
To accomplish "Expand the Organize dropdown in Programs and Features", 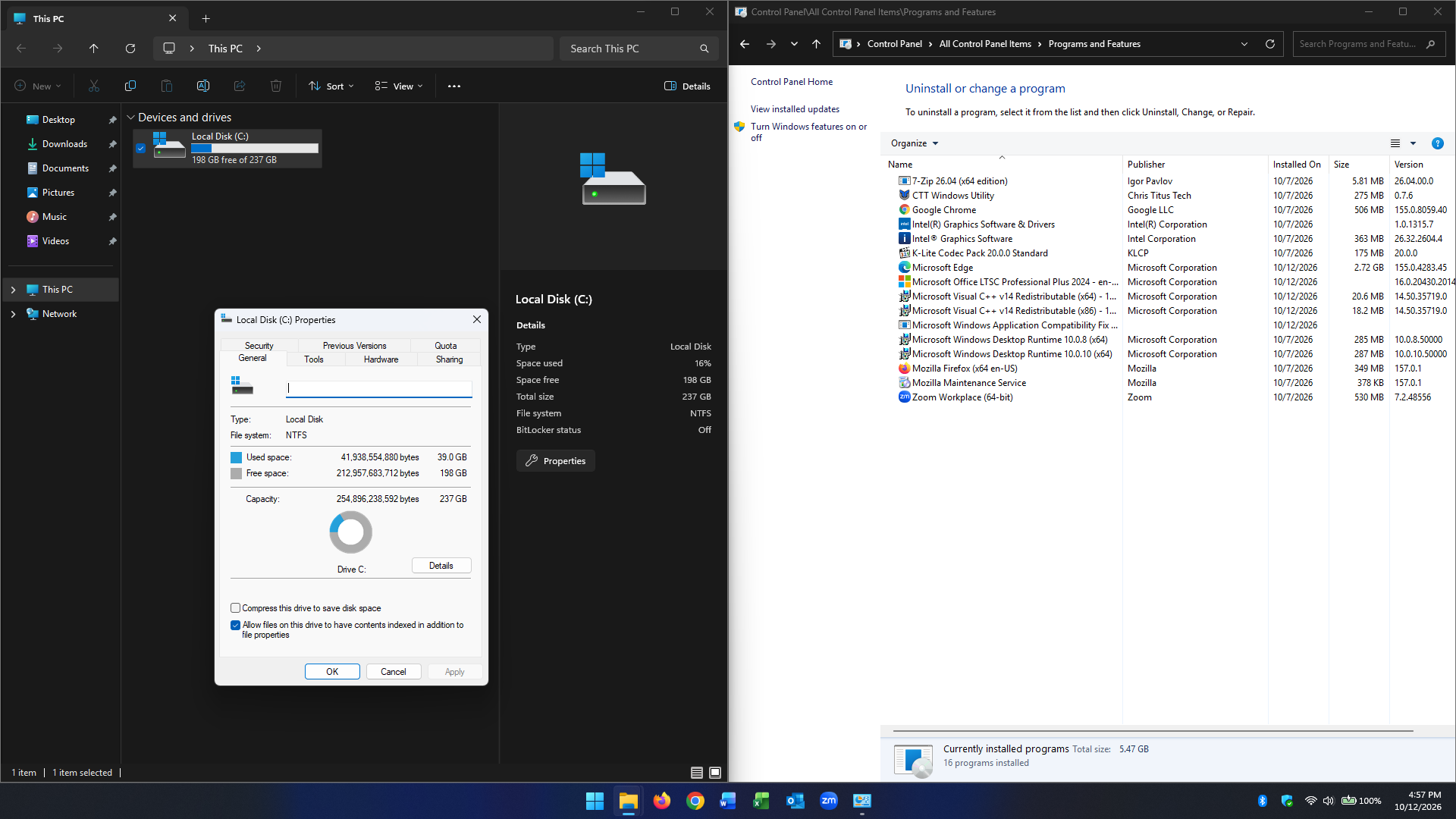I will [915, 143].
